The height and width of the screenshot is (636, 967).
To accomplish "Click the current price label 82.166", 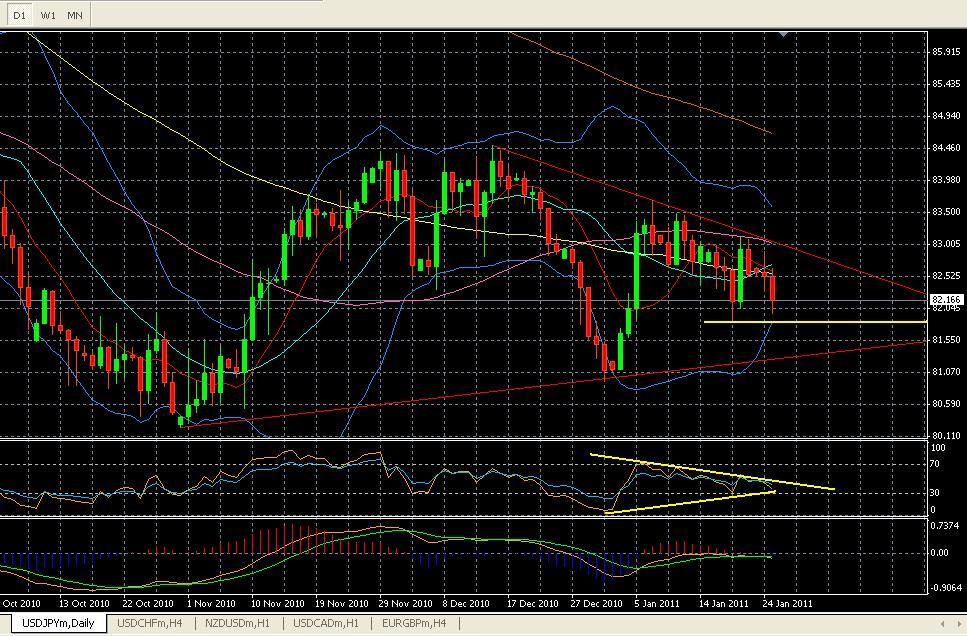I will pyautogui.click(x=945, y=300).
